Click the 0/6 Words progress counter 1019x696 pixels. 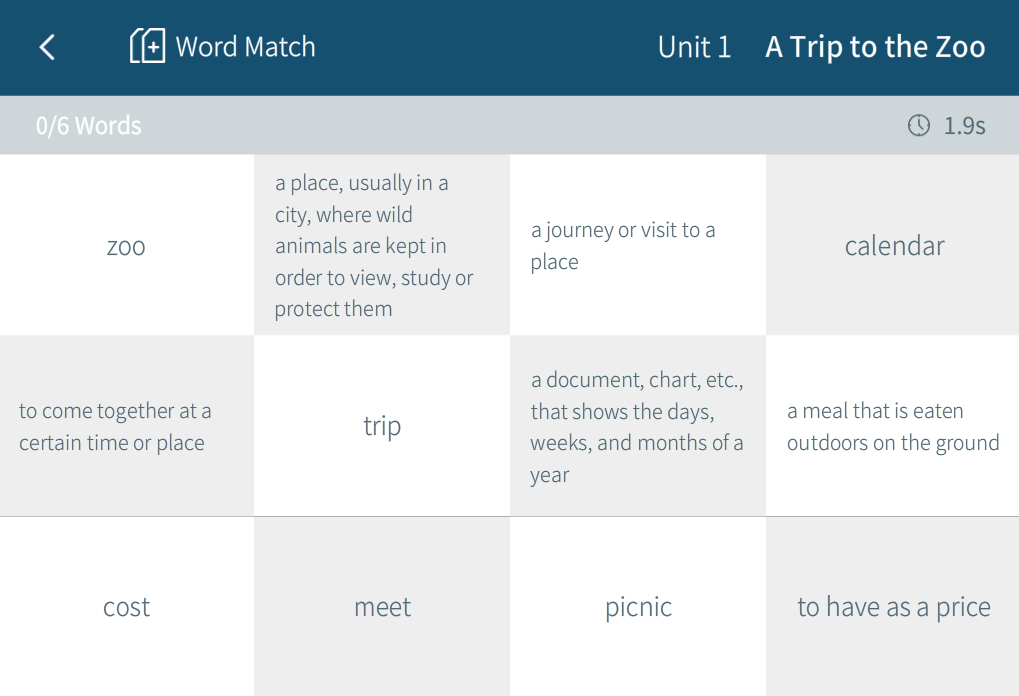89,126
